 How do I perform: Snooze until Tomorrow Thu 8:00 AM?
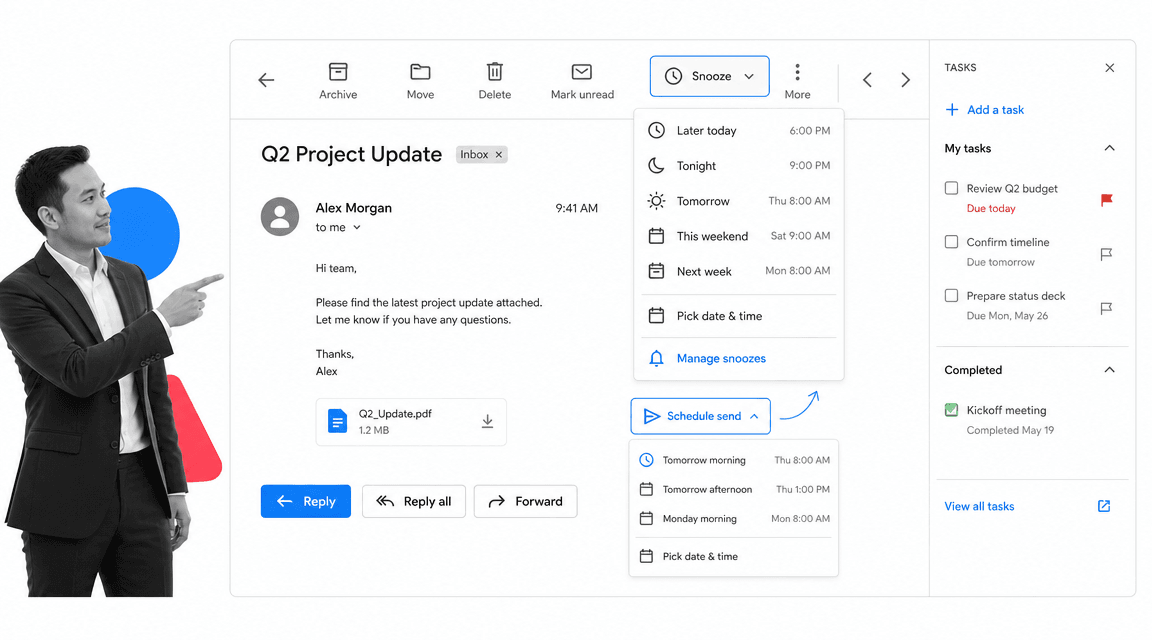[738, 201]
